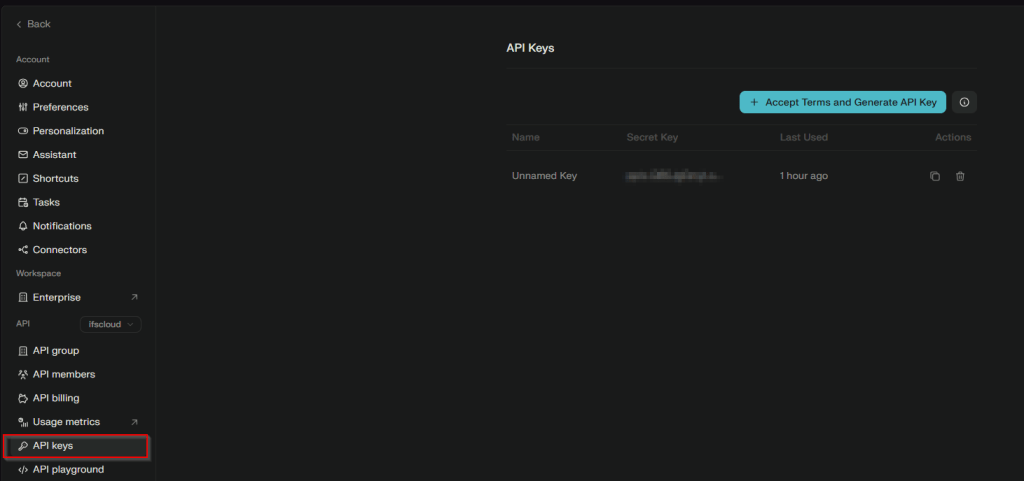Click the info icon beside Generate API Key
This screenshot has width=1024, height=481.
click(x=964, y=102)
